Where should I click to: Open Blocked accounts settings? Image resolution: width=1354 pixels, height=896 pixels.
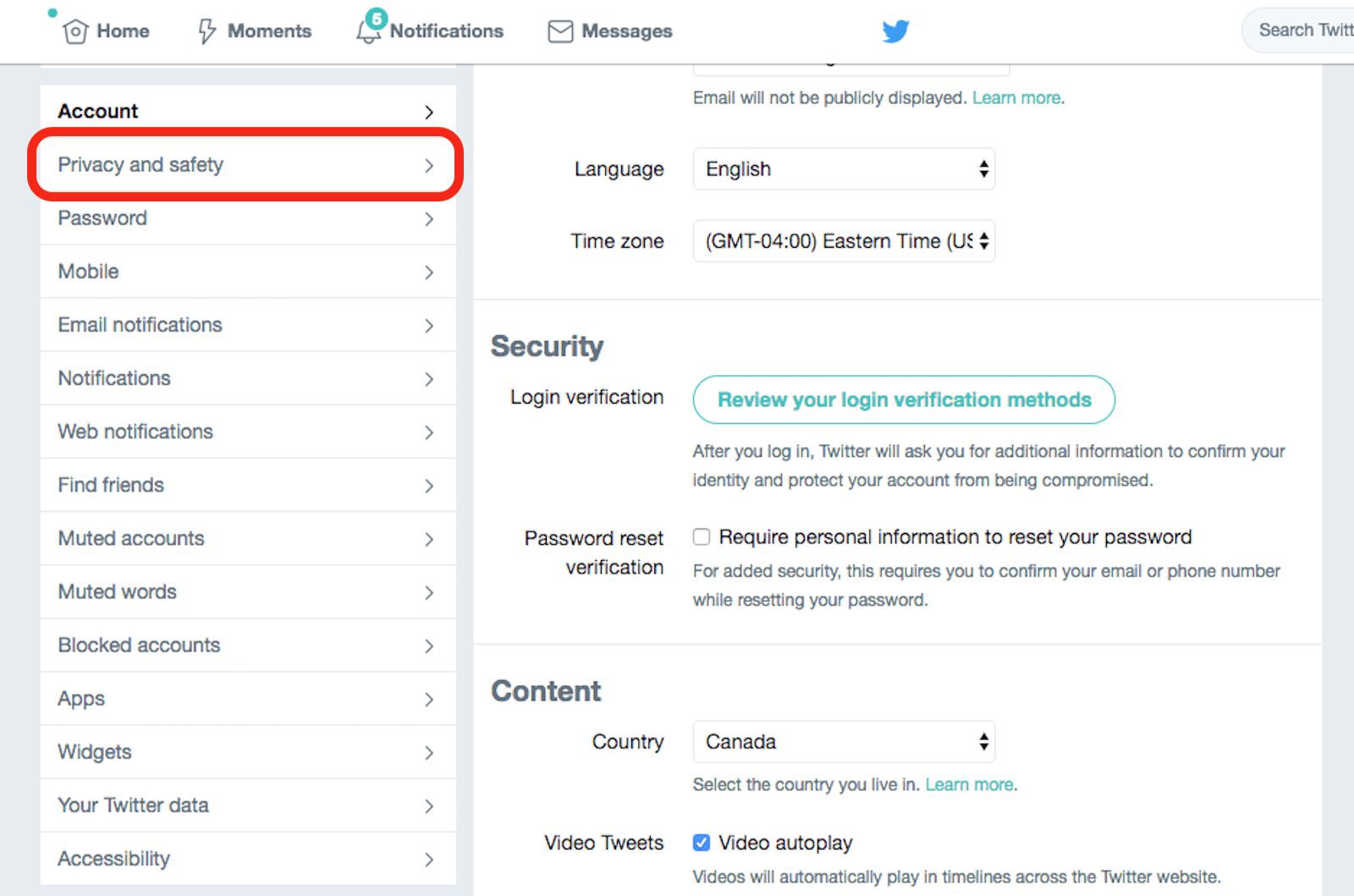point(139,646)
